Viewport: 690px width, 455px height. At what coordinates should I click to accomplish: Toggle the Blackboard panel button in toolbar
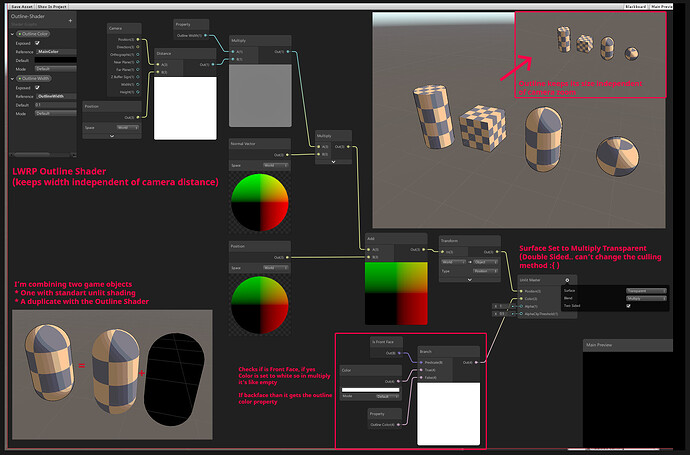[636, 7]
